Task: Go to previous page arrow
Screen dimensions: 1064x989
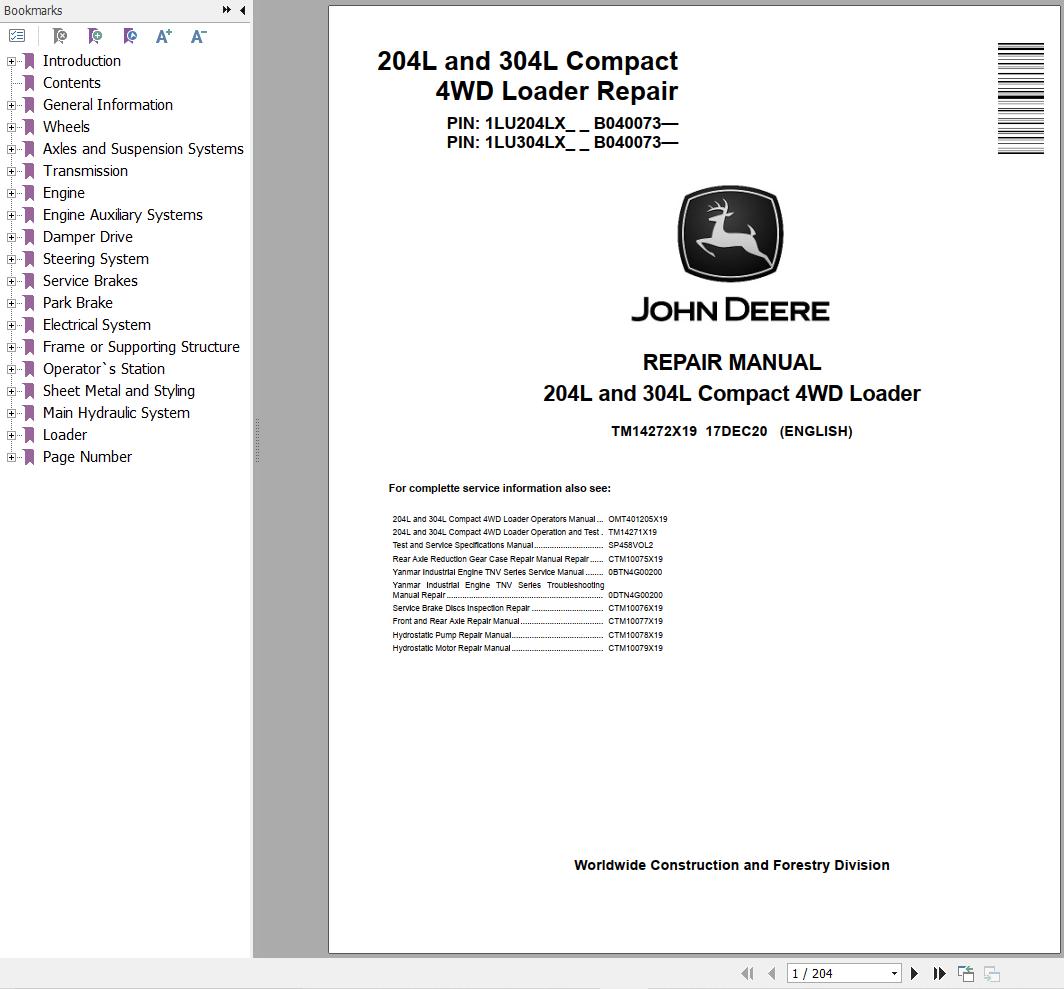Action: [772, 973]
